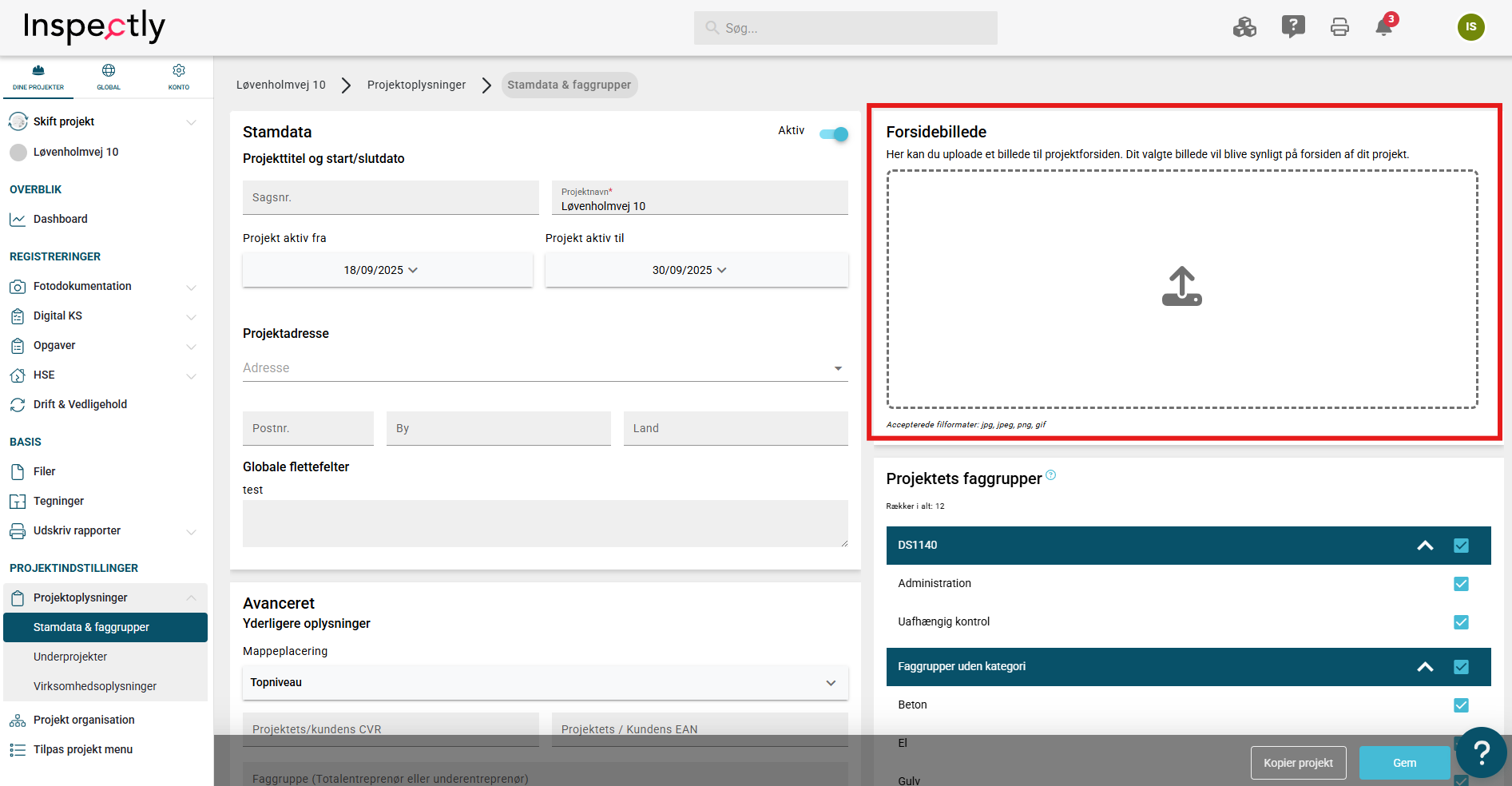Open the cubes icon in top bar

(x=1244, y=28)
